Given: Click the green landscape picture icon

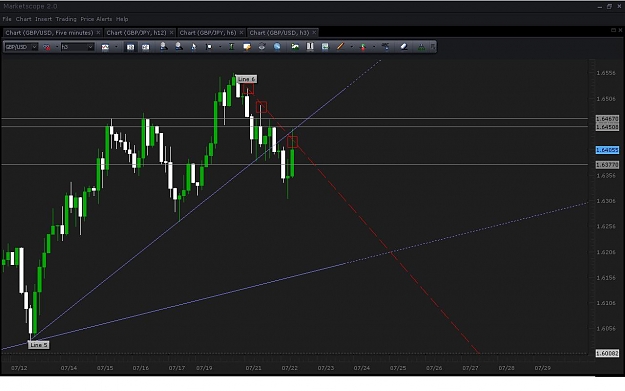Looking at the screenshot, I should point(295,47).
